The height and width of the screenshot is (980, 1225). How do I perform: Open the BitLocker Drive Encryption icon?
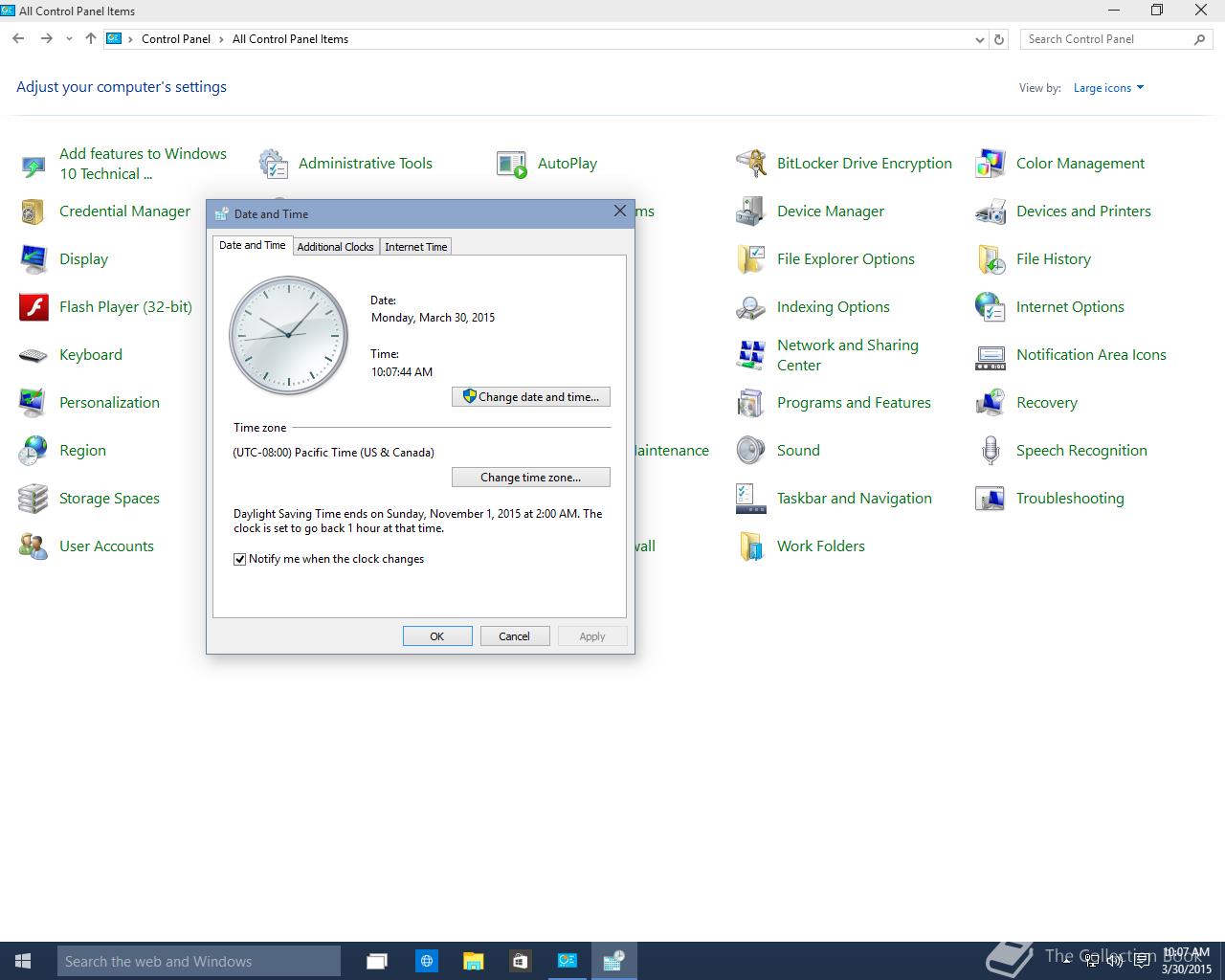pyautogui.click(x=750, y=164)
